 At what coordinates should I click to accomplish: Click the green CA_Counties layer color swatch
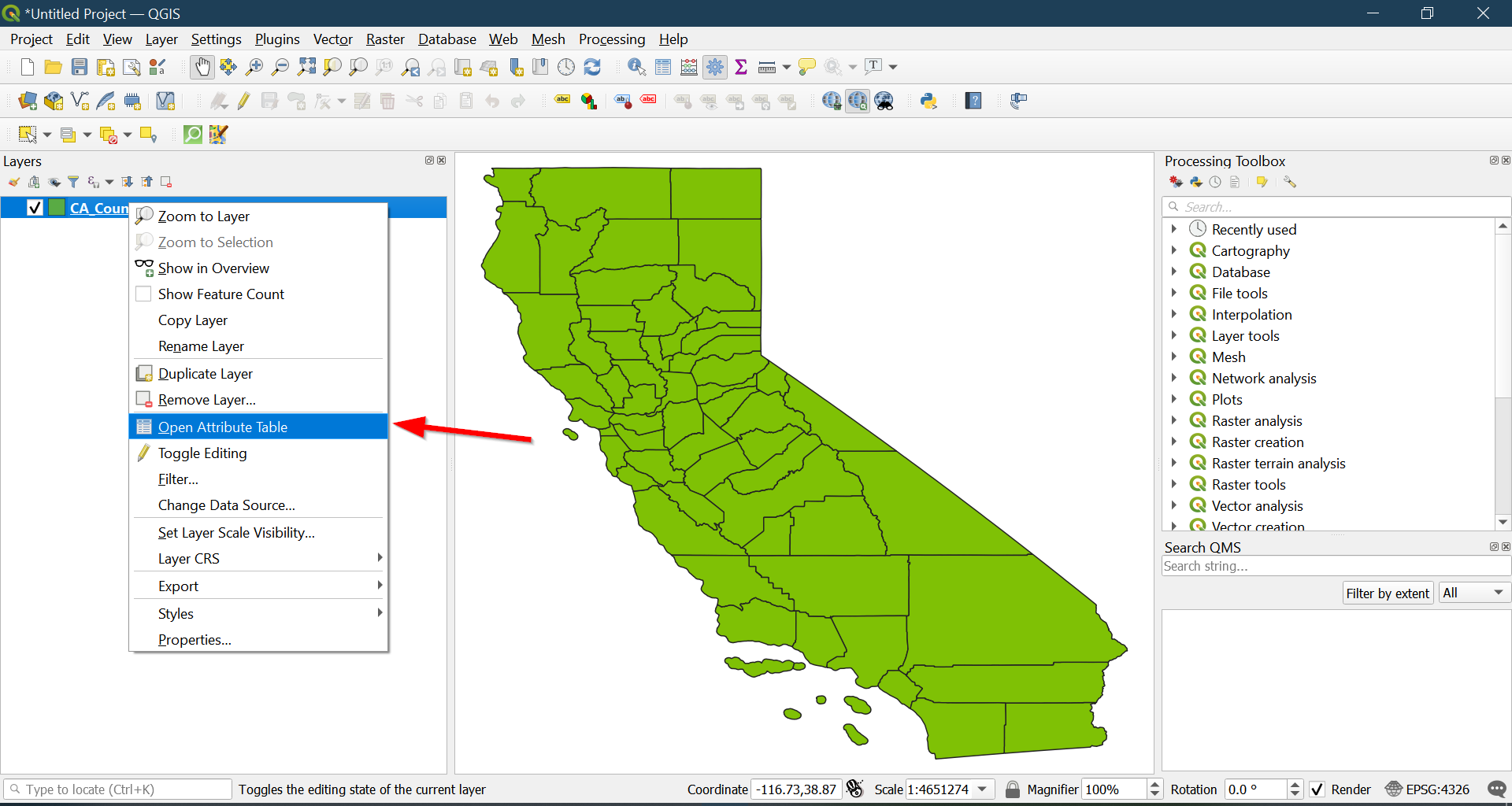57,208
